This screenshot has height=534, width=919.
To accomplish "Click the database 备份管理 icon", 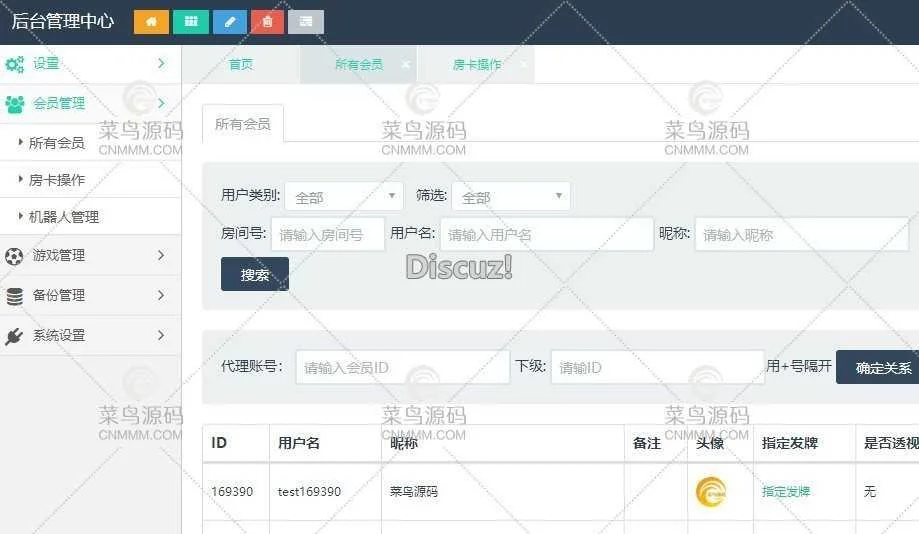I will tap(14, 296).
